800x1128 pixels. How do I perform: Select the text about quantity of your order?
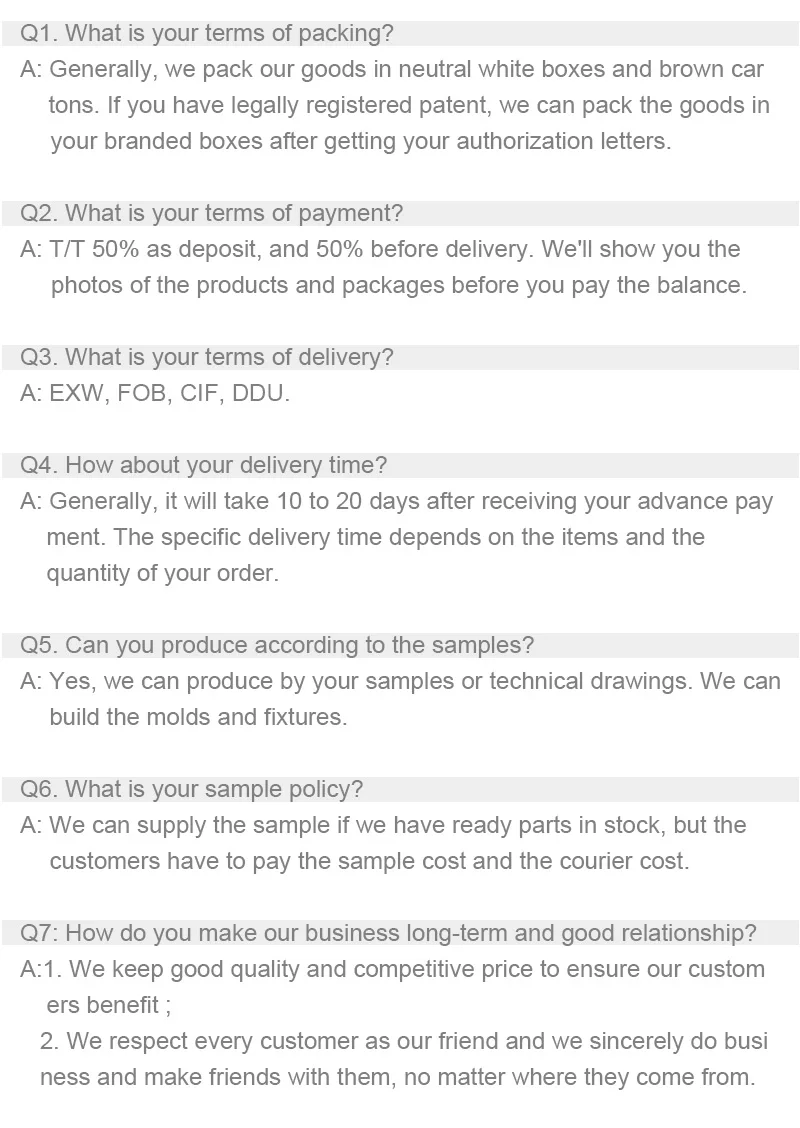coord(162,574)
